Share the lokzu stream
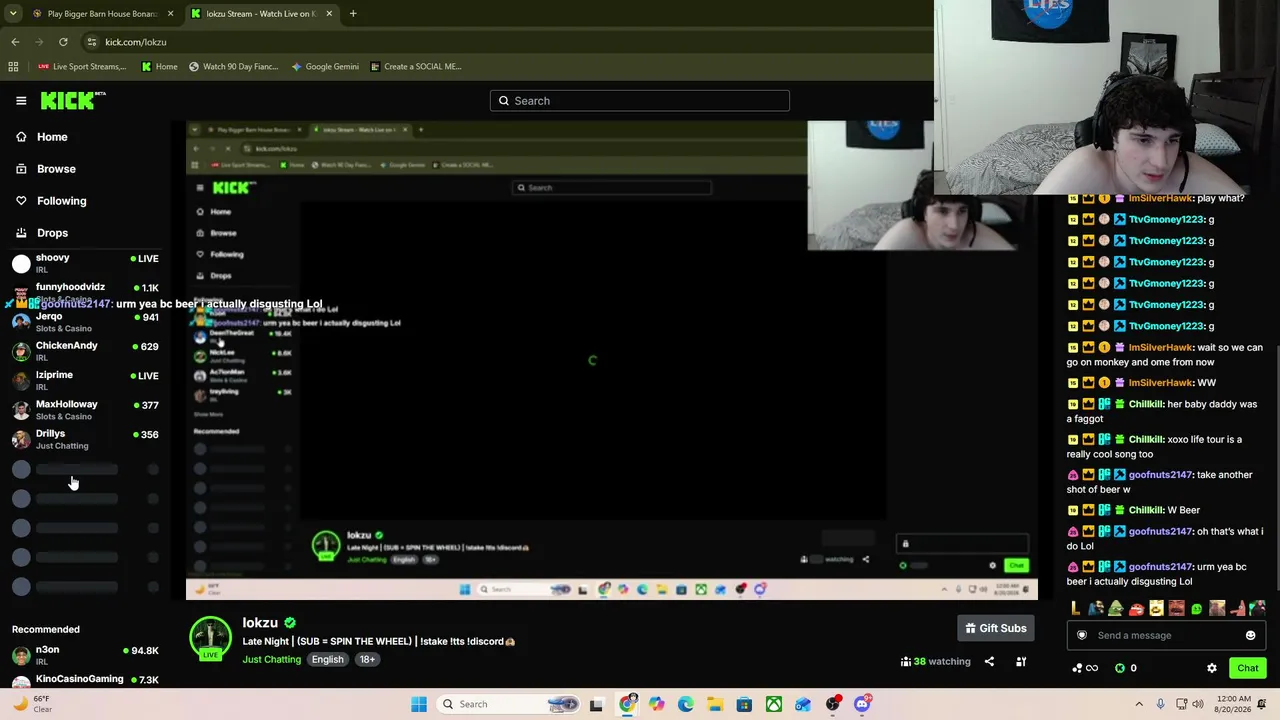Viewport: 1280px width, 720px height. (x=989, y=661)
